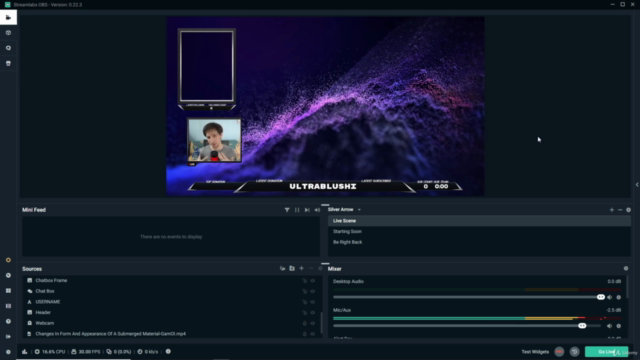Start recording with REC button

pyautogui.click(x=559, y=352)
